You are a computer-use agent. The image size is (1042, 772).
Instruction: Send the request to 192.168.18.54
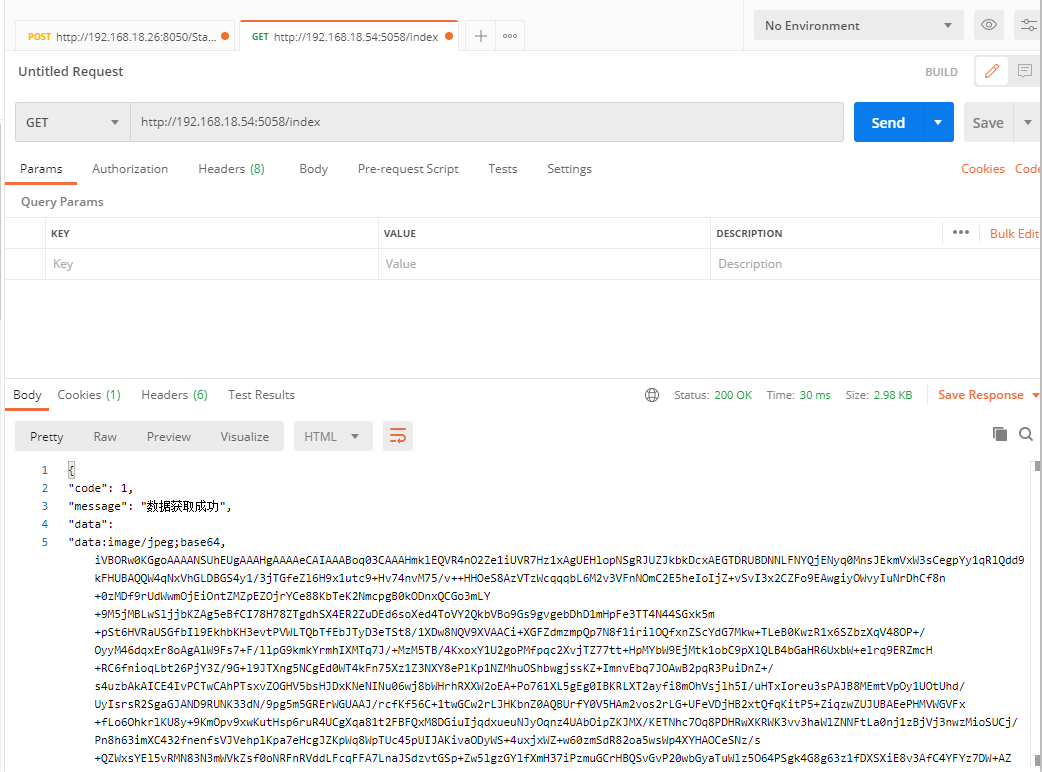click(888, 121)
